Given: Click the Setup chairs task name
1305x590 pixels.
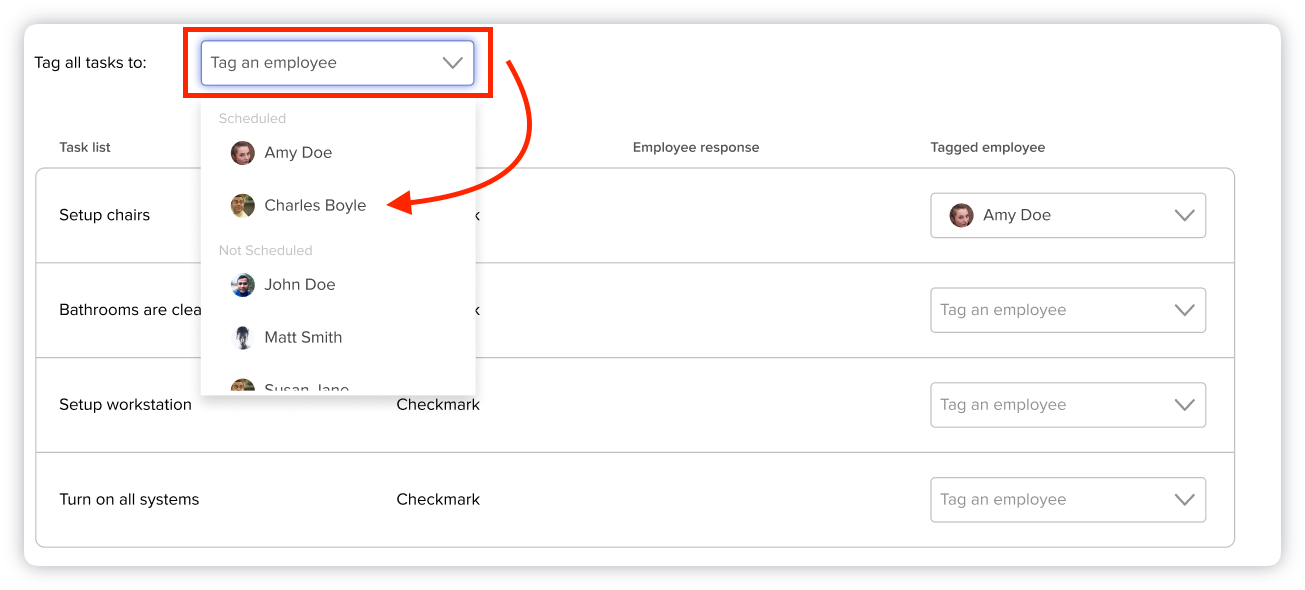Looking at the screenshot, I should tap(104, 215).
